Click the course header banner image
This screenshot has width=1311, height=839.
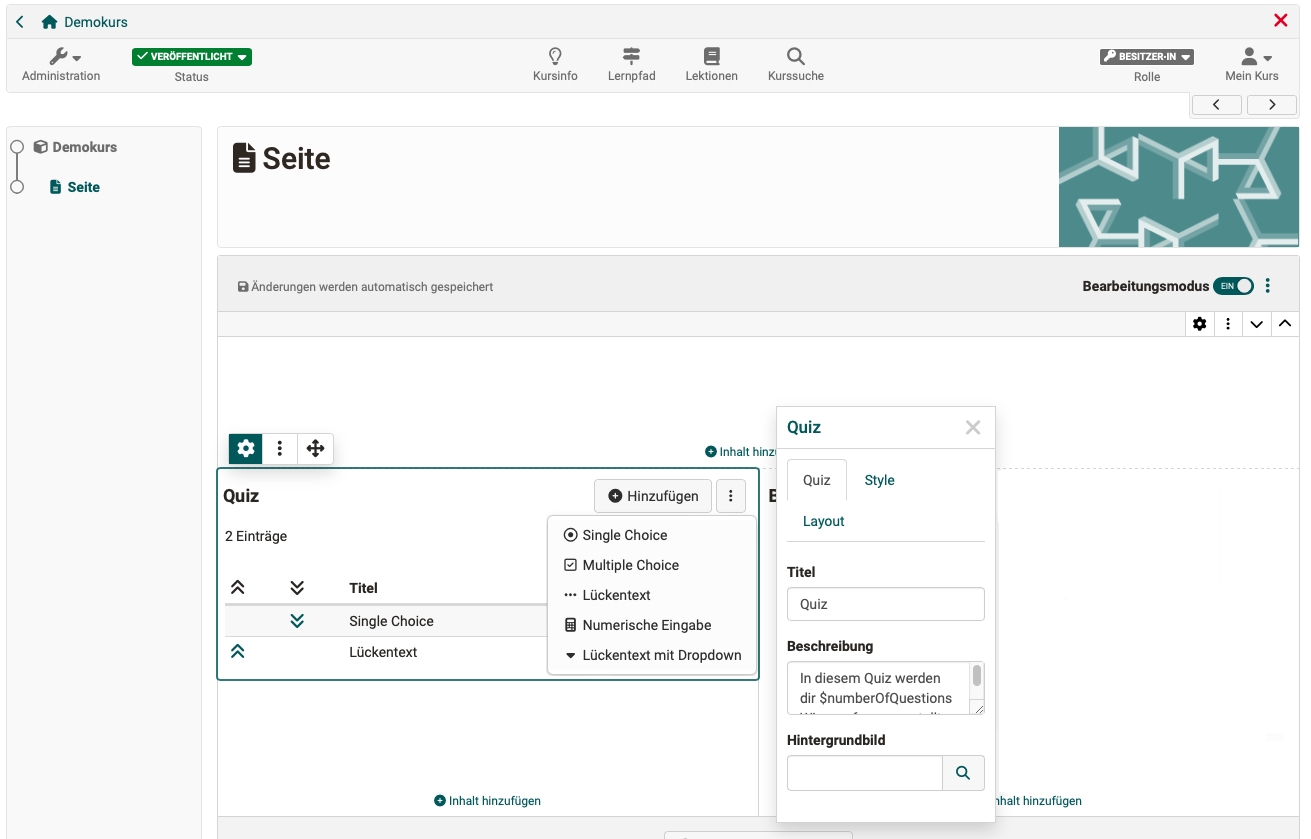(x=1179, y=187)
